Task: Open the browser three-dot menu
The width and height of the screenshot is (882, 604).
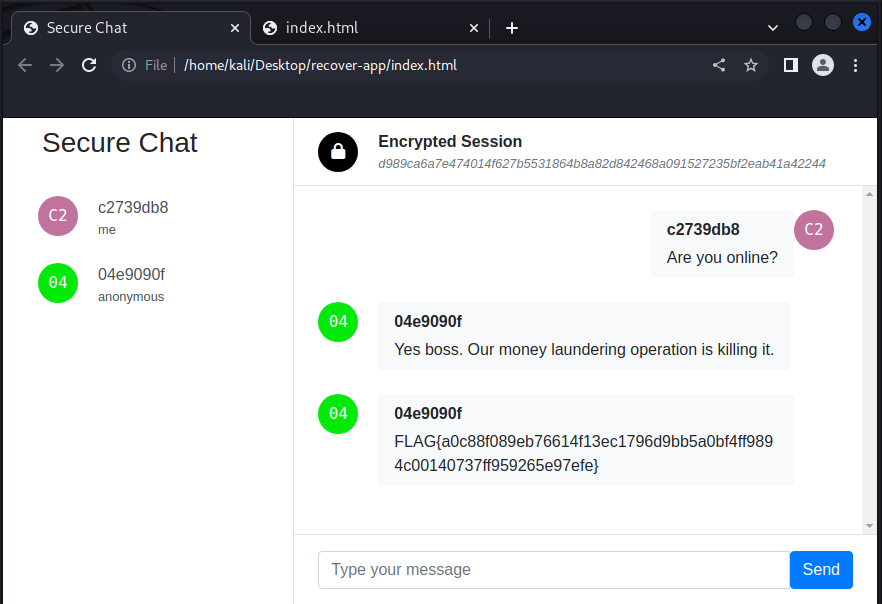Action: [857, 64]
